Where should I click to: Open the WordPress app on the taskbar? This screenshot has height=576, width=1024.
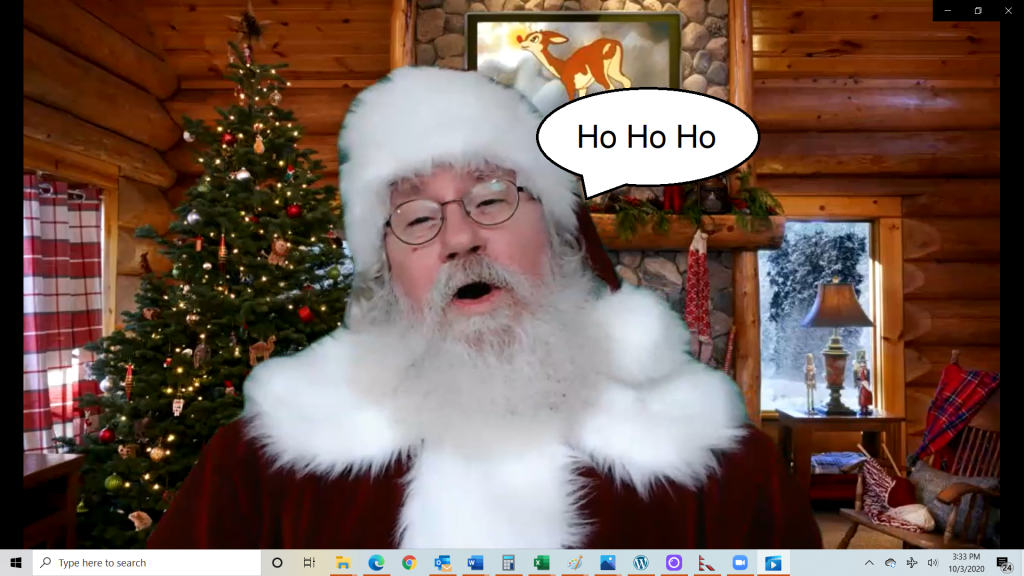click(x=640, y=563)
